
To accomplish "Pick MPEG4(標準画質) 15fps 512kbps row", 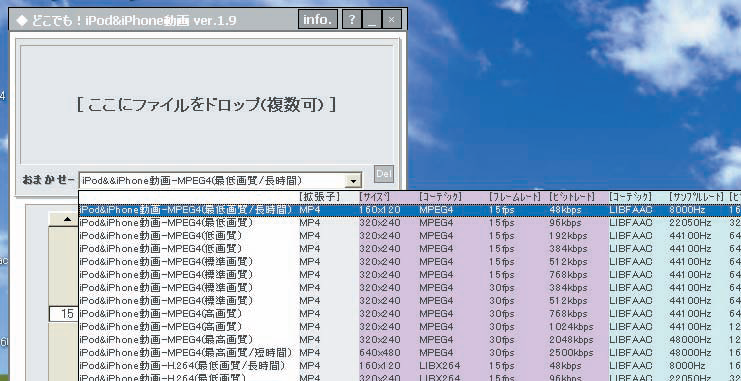I will coord(410,261).
